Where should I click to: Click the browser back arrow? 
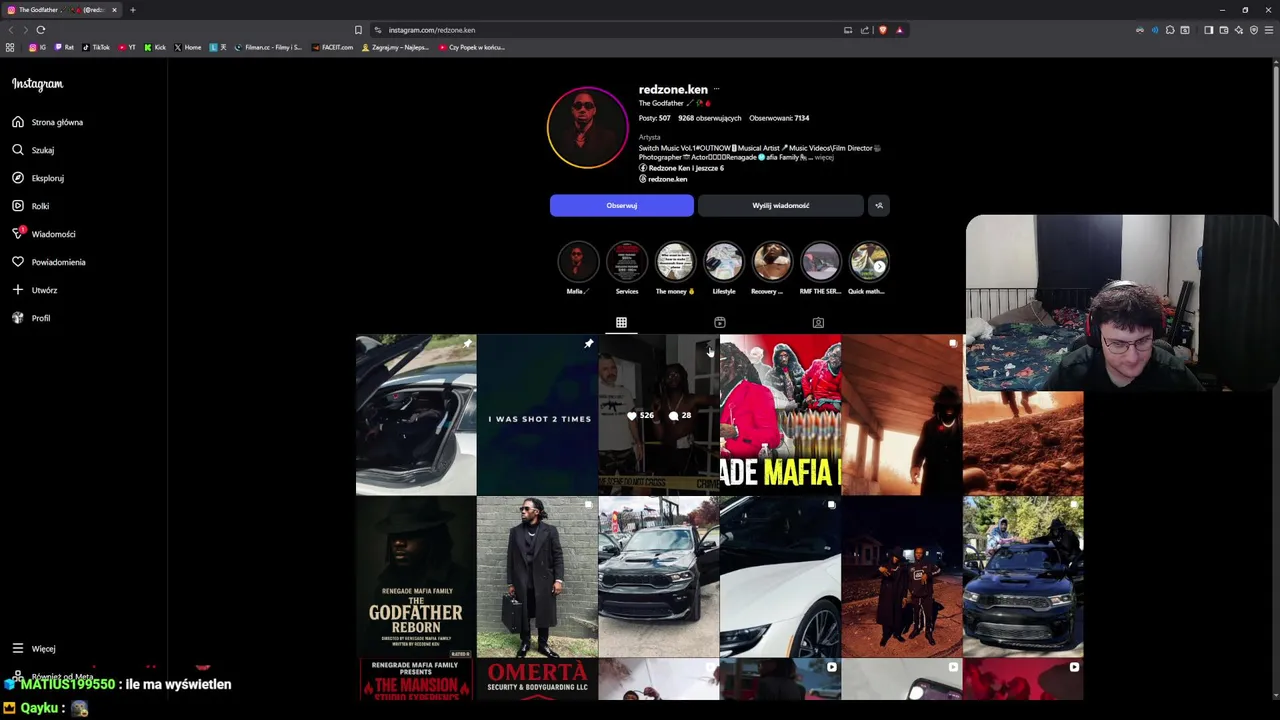pos(11,30)
